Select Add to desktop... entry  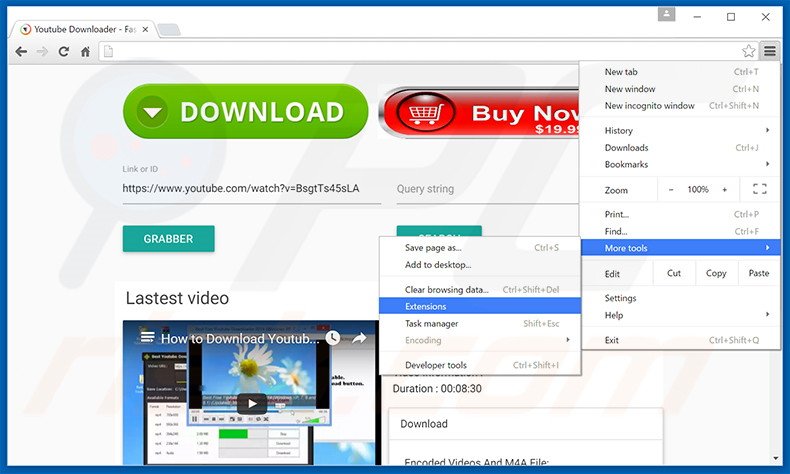[480, 264]
